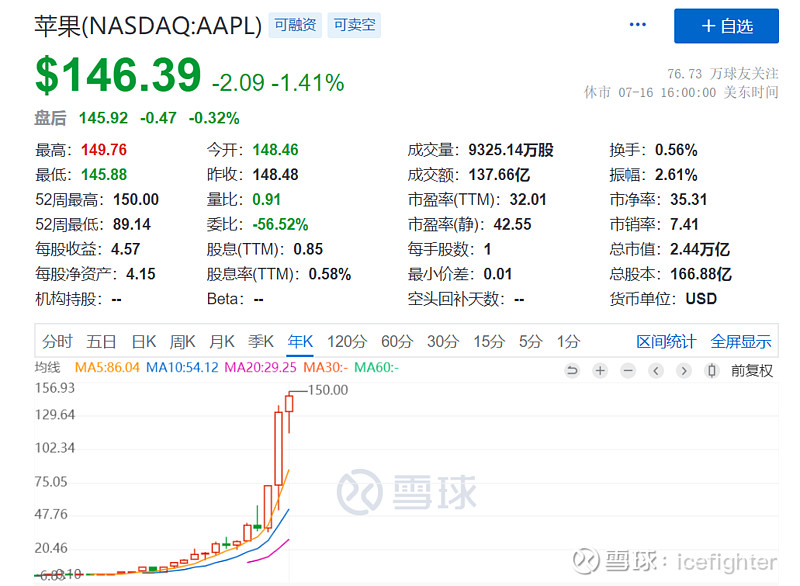Click the 全屏显示 fullscreen link
This screenshot has width=800, height=586.
(741, 341)
